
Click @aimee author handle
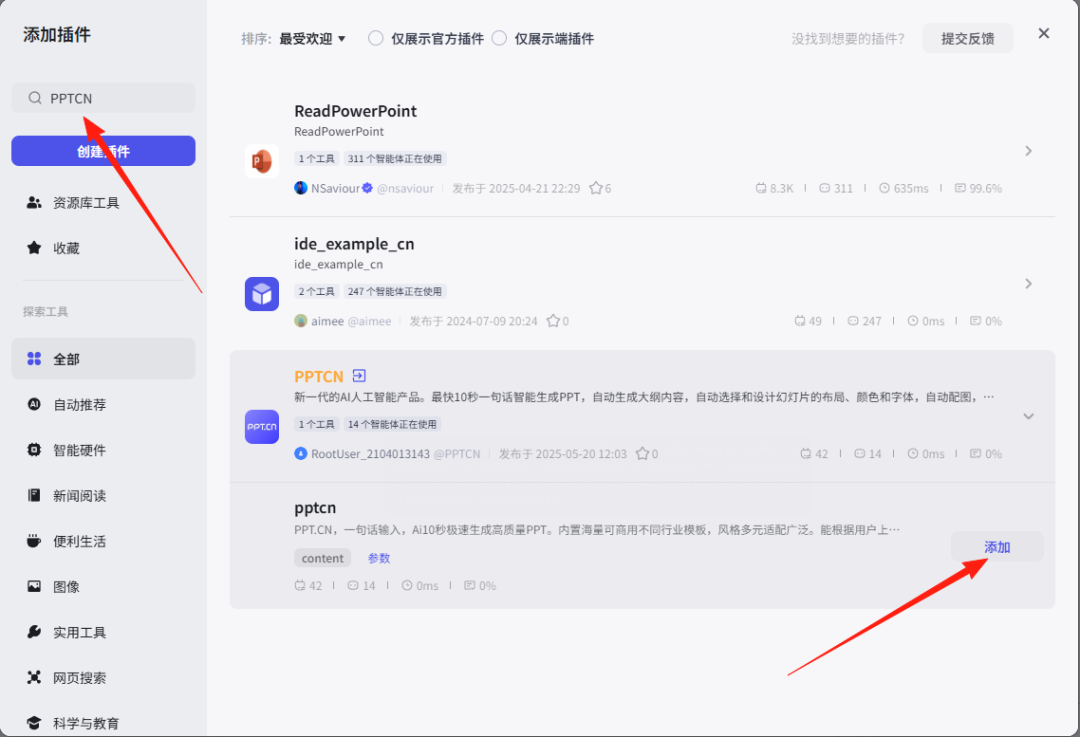(369, 321)
